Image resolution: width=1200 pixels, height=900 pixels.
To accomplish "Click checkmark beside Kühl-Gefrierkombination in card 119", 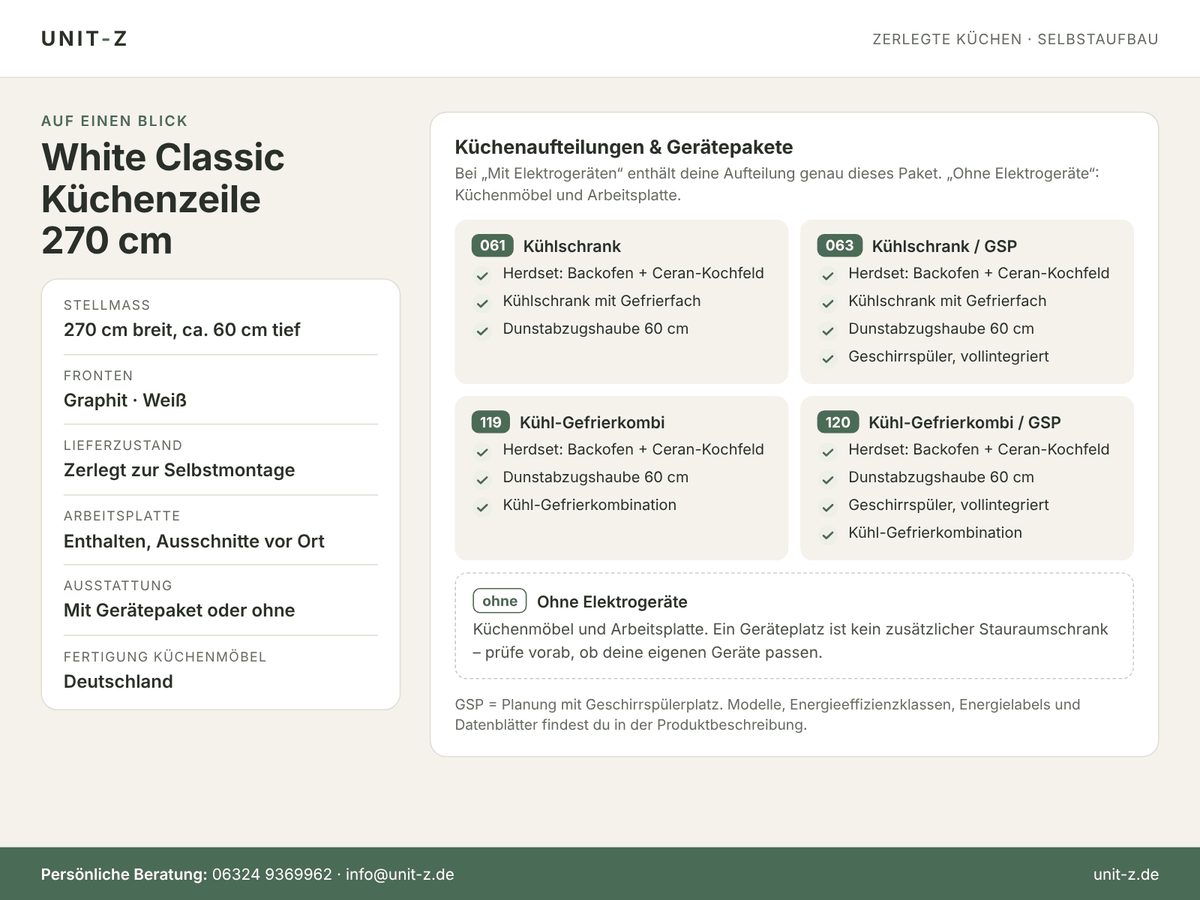I will pyautogui.click(x=482, y=507).
